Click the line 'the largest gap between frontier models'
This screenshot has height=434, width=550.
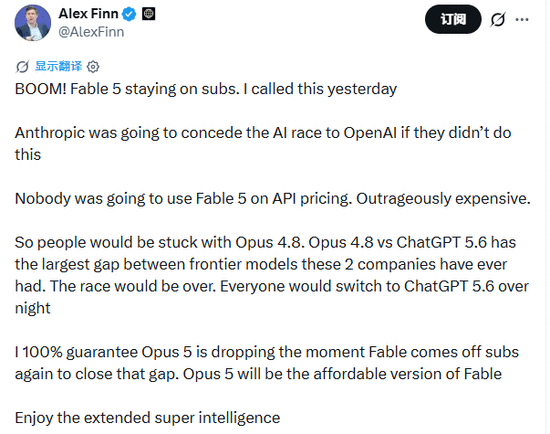(x=261, y=265)
